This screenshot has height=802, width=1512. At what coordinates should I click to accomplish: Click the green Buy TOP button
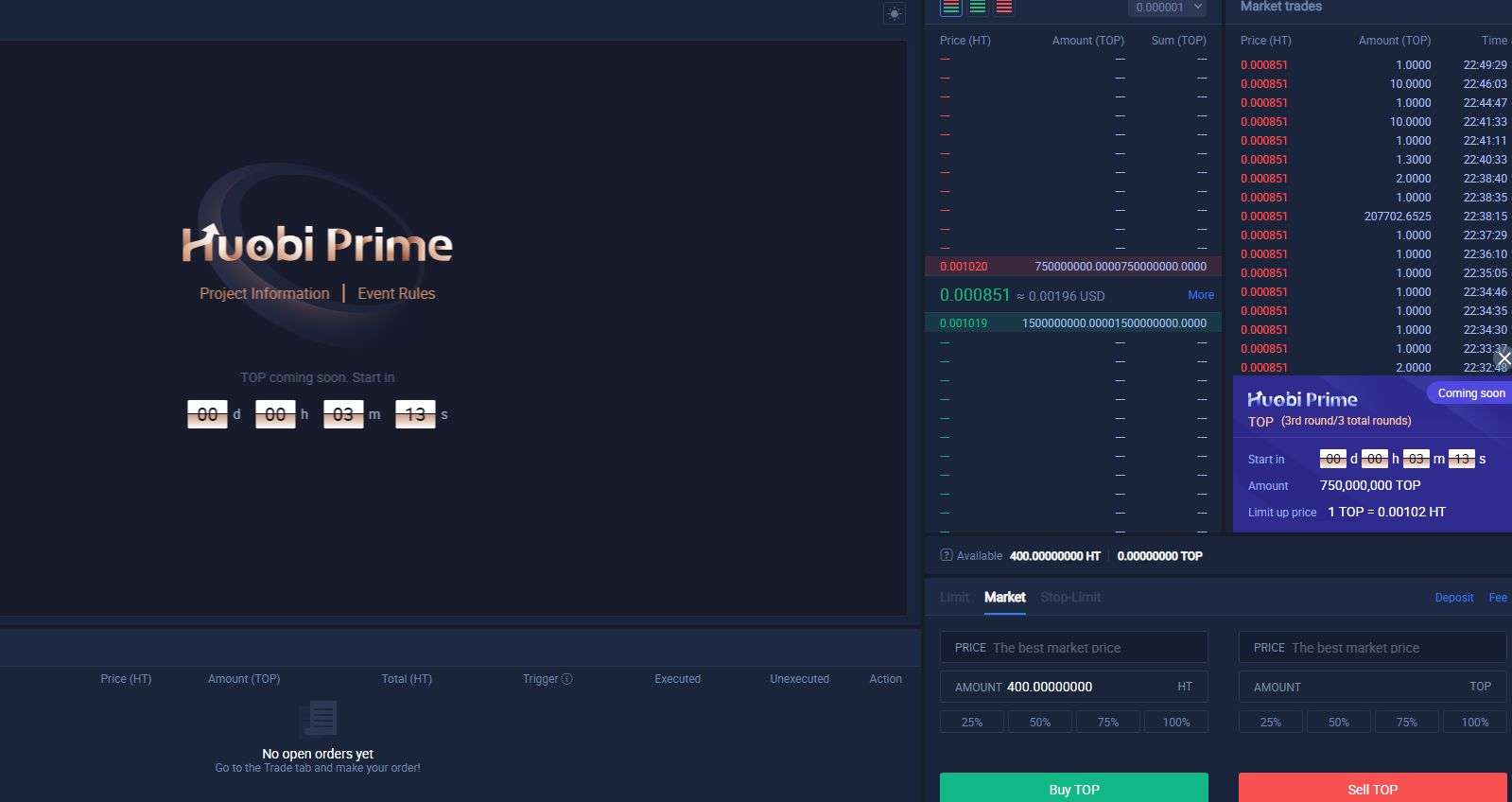pyautogui.click(x=1074, y=789)
